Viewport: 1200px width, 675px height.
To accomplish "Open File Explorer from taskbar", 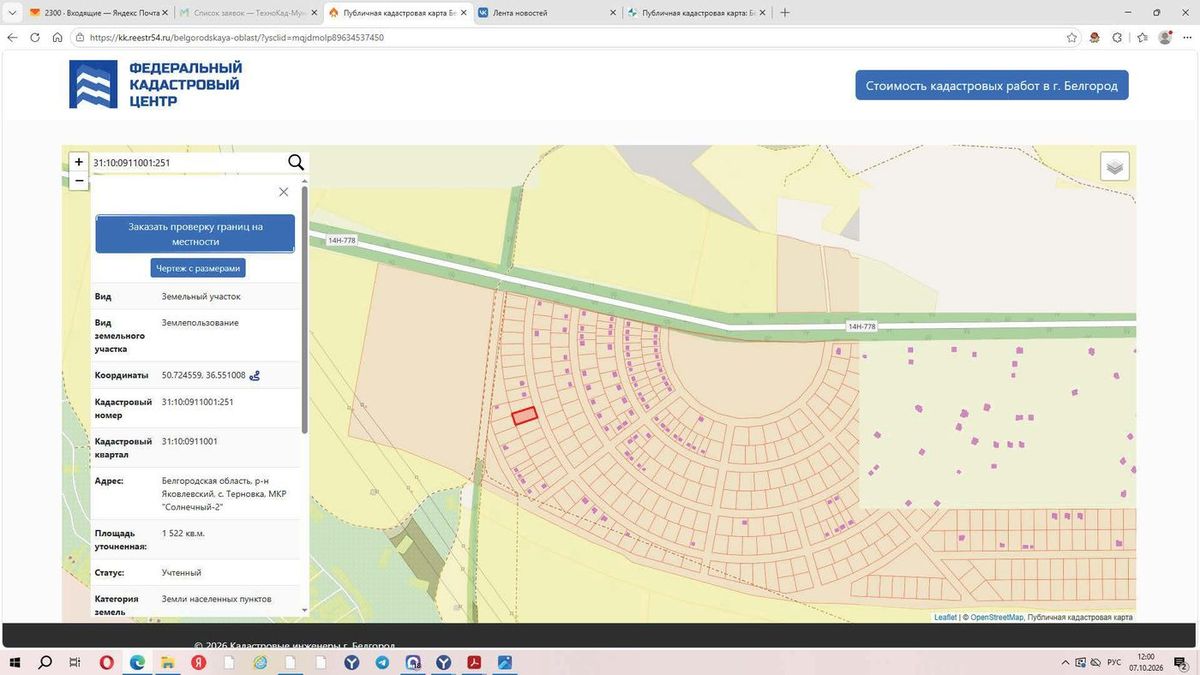I will pyautogui.click(x=168, y=662).
